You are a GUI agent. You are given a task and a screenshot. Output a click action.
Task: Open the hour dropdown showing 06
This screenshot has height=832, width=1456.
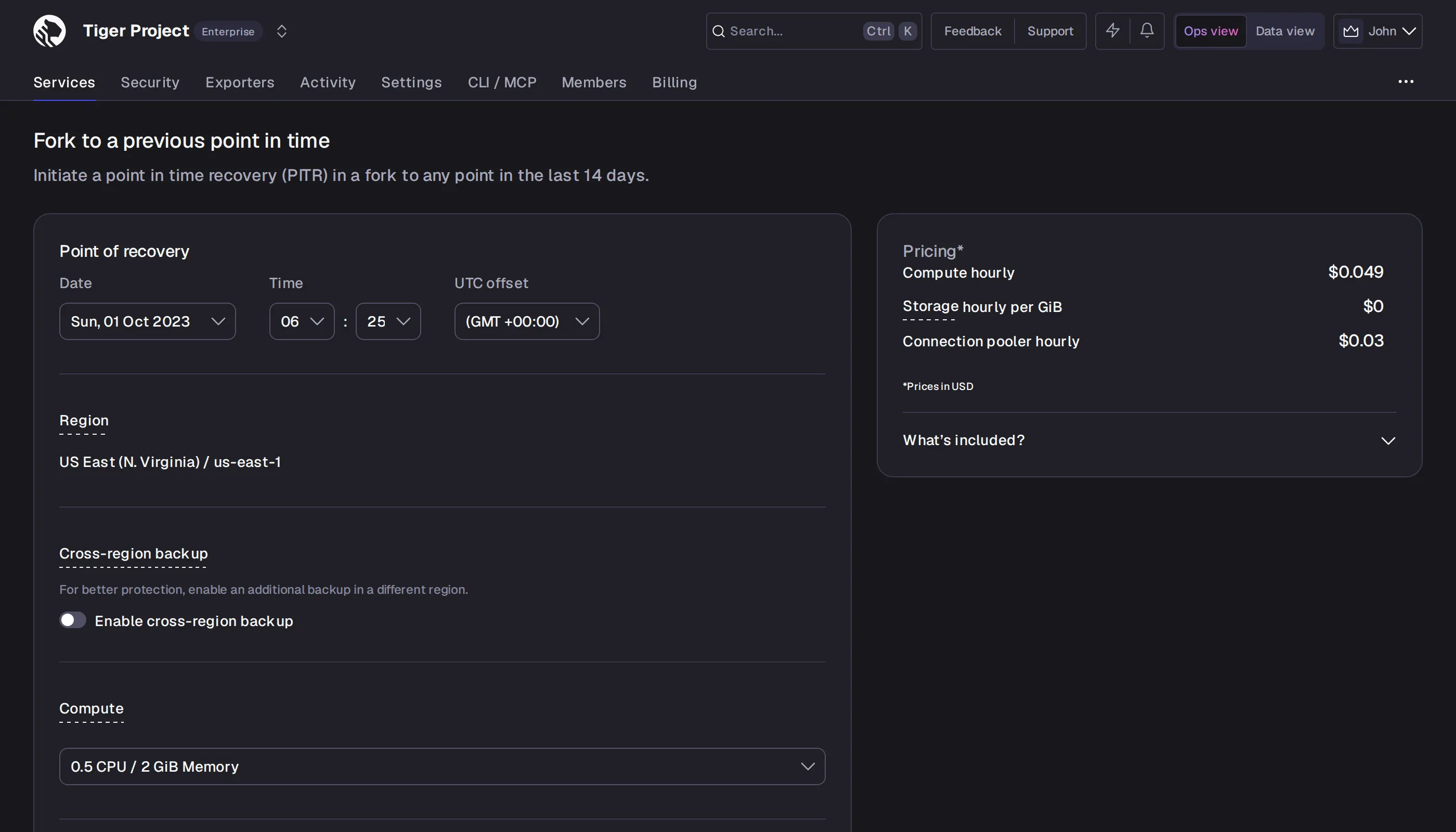pyautogui.click(x=302, y=321)
